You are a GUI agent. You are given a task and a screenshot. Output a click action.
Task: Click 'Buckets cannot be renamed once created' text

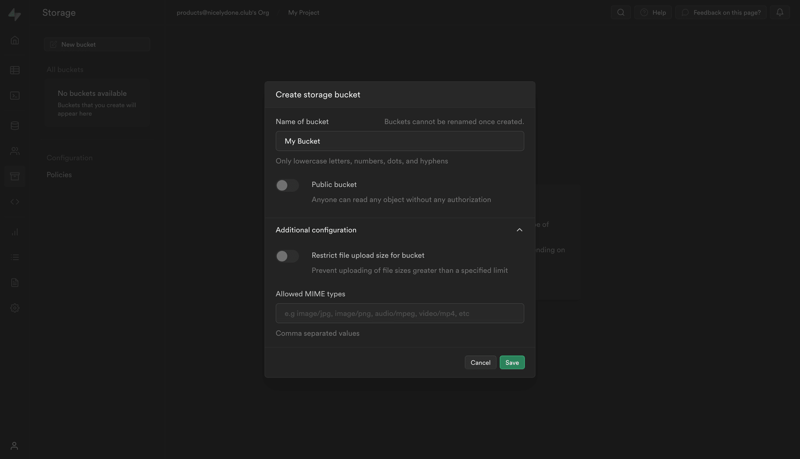pyautogui.click(x=454, y=121)
